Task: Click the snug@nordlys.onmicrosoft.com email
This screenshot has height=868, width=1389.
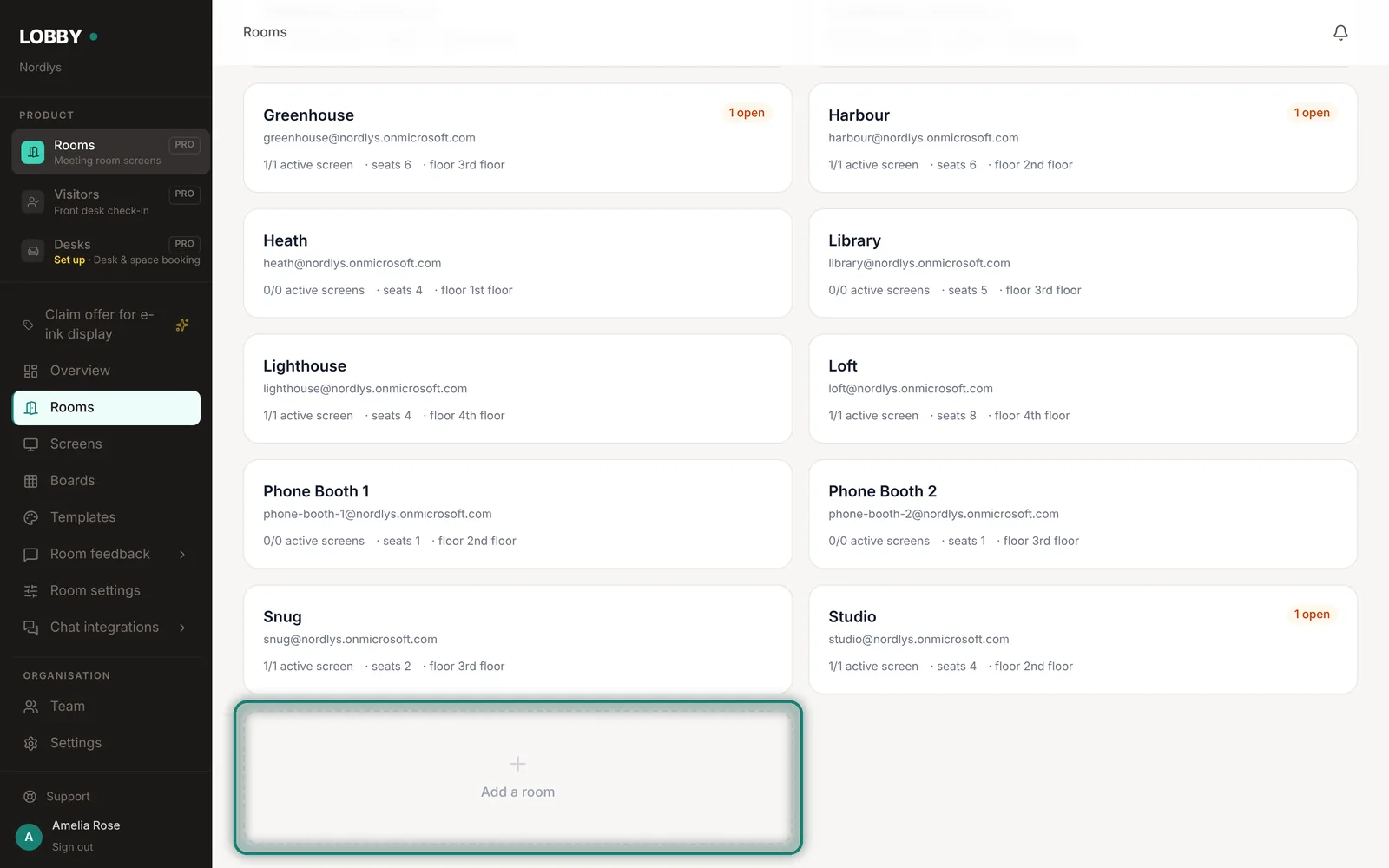Action: 351,640
